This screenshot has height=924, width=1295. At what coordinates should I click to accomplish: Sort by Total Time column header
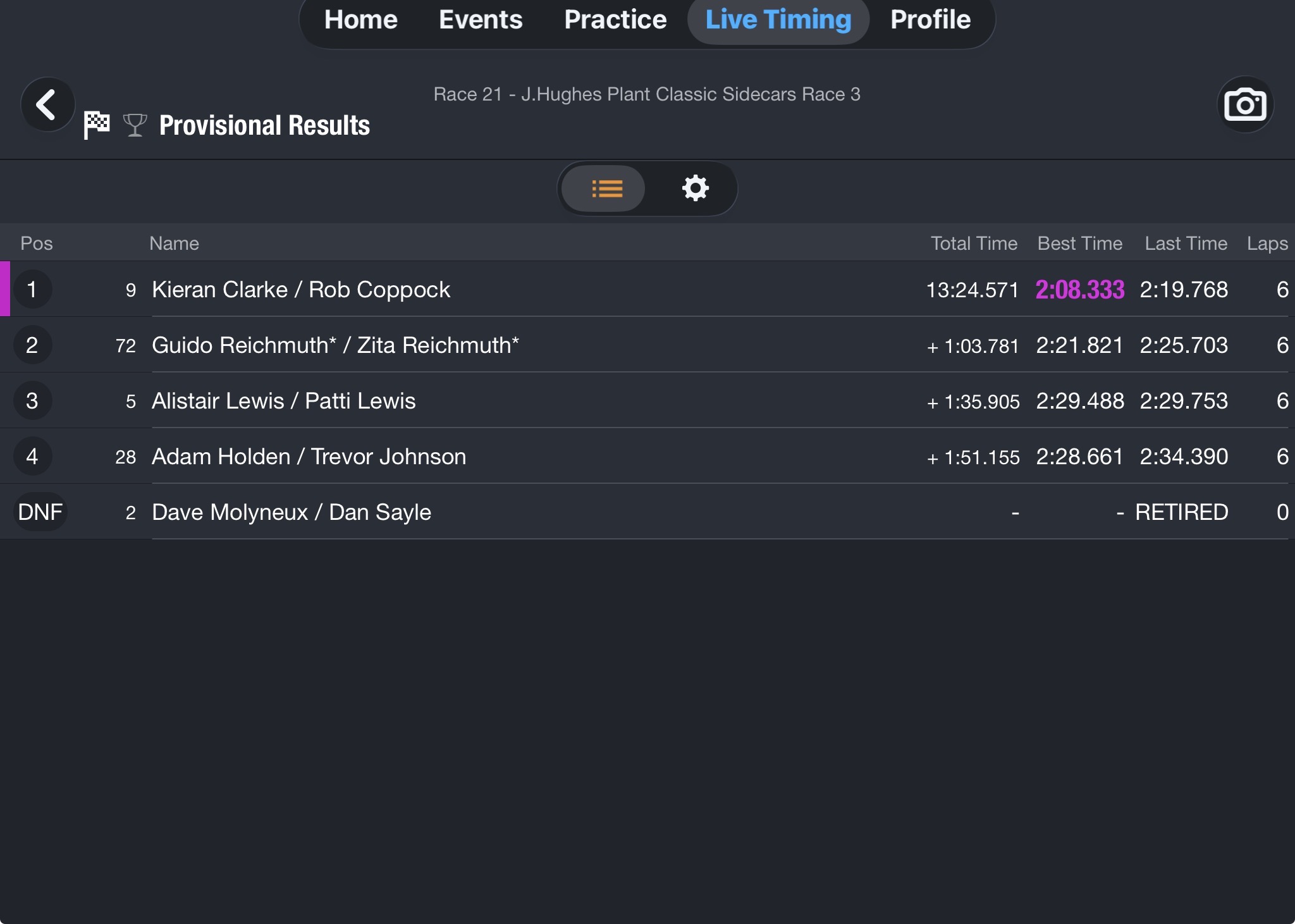[x=974, y=243]
